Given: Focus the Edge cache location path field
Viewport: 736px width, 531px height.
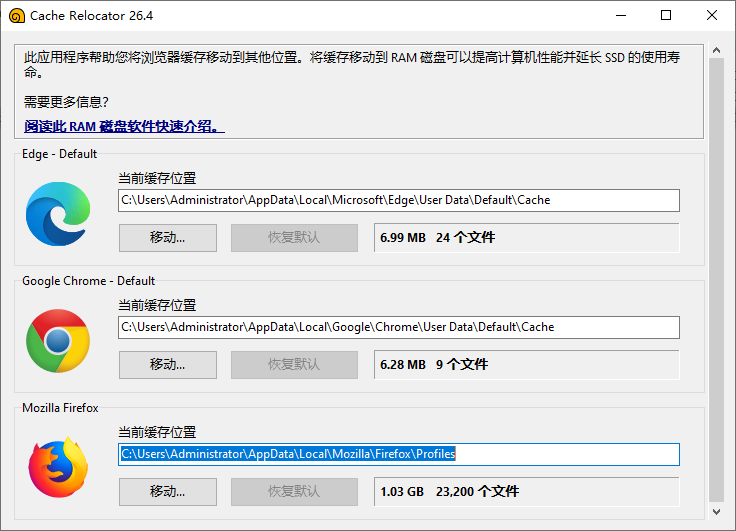Looking at the screenshot, I should click(398, 200).
